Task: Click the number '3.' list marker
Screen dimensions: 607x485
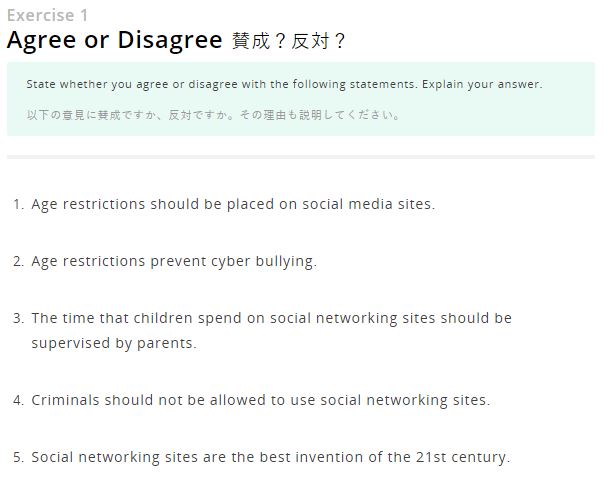Action: pyautogui.click(x=18, y=318)
